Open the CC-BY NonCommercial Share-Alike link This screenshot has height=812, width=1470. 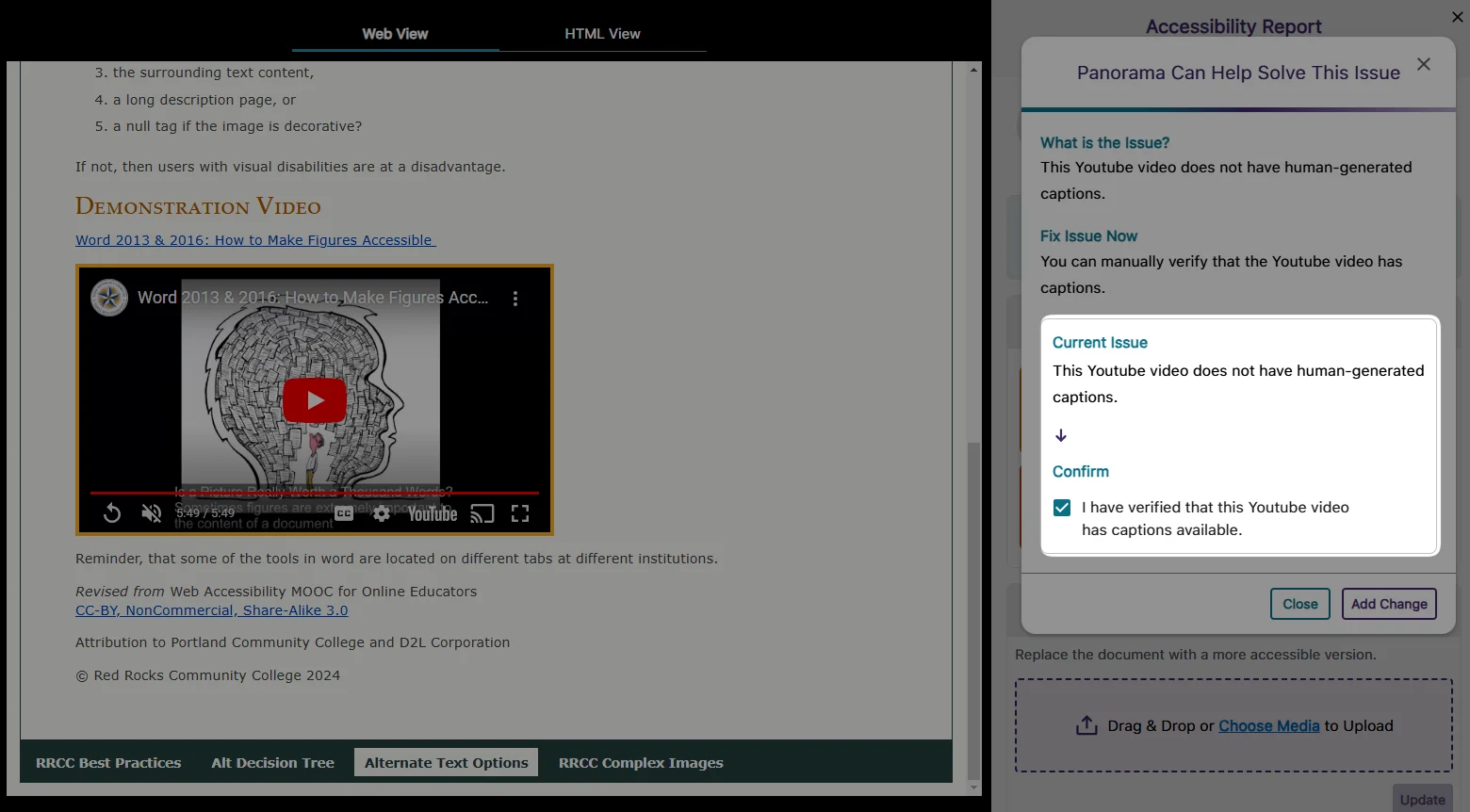coord(211,610)
